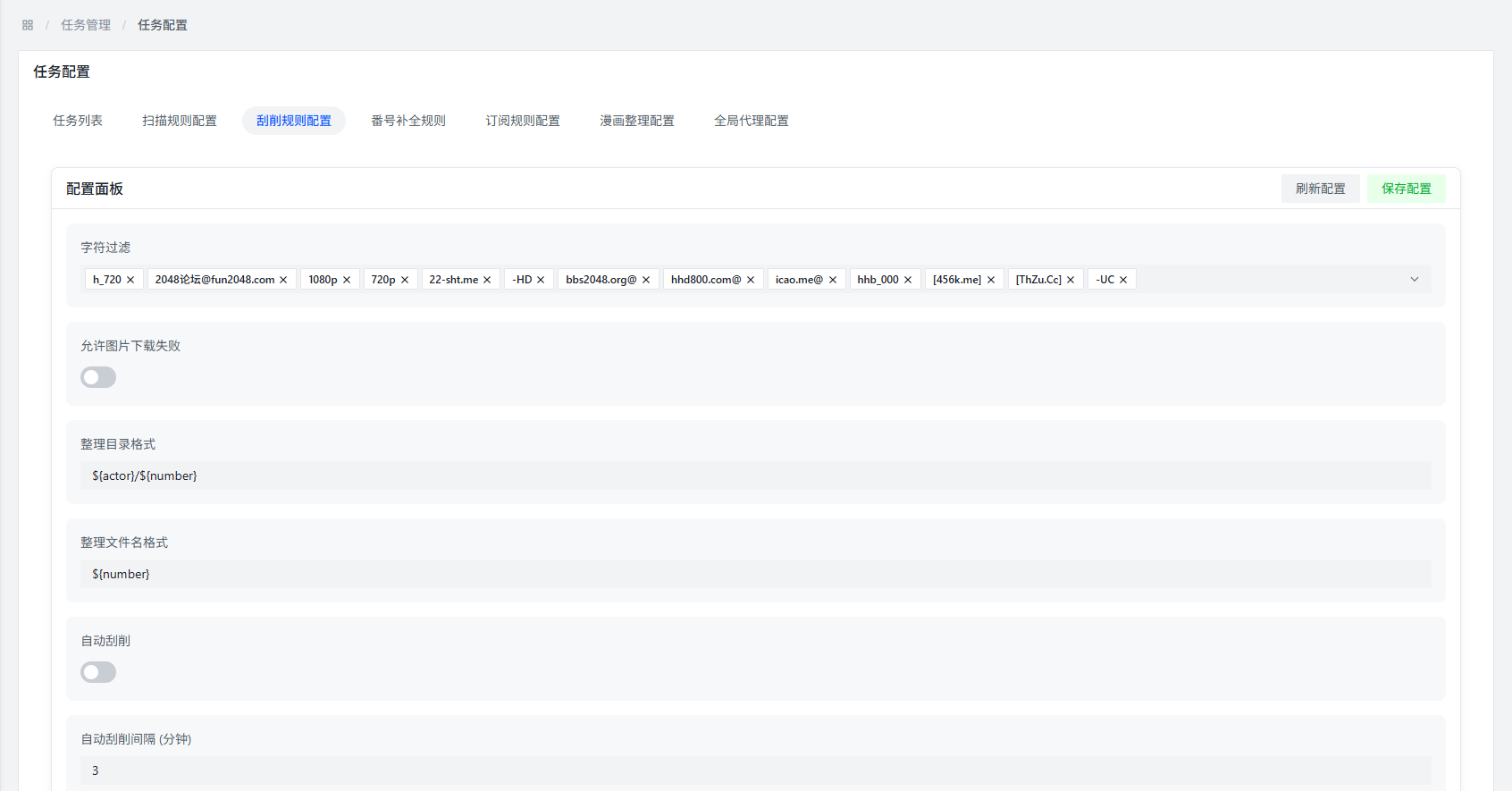
Task: Click the 刷新配置 button
Action: click(x=1320, y=189)
